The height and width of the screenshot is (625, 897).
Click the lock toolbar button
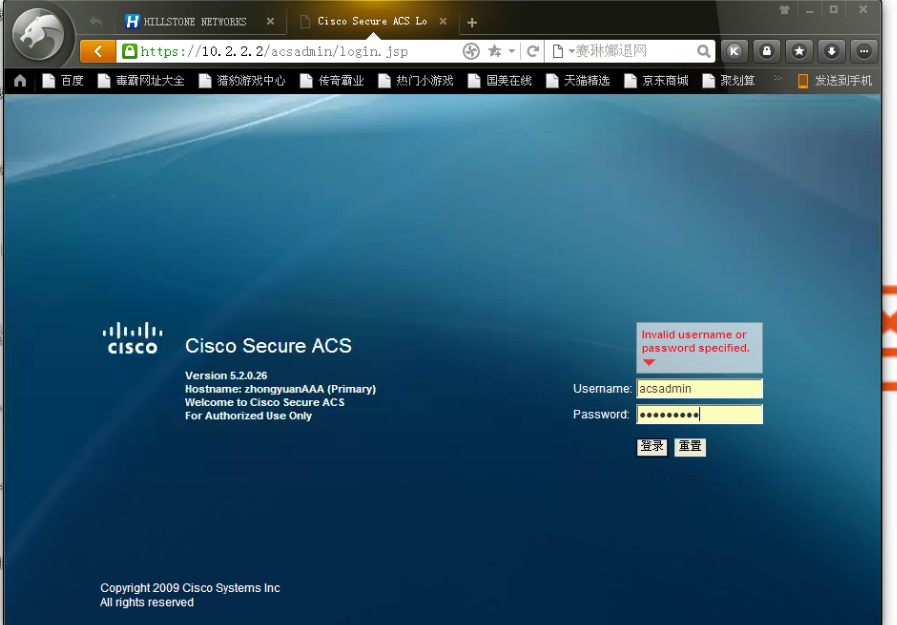767,51
